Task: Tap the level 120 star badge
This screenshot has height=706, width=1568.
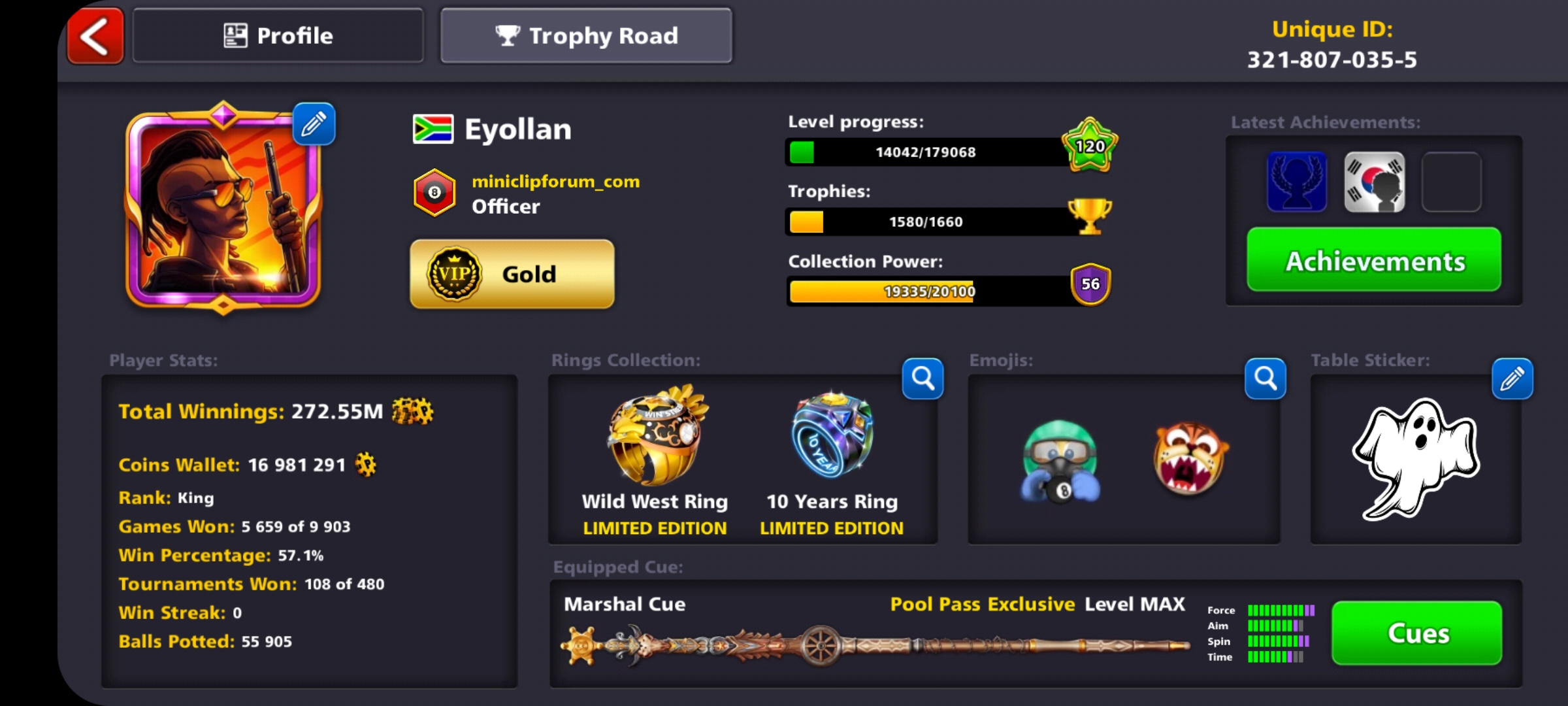Action: (1090, 145)
